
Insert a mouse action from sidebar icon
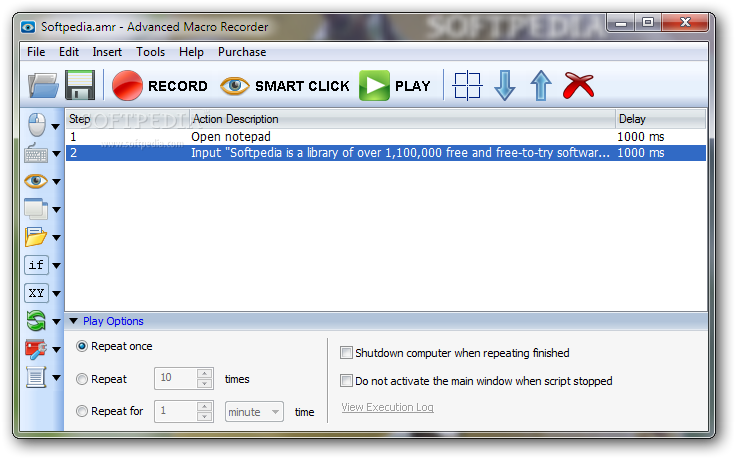pyautogui.click(x=37, y=125)
